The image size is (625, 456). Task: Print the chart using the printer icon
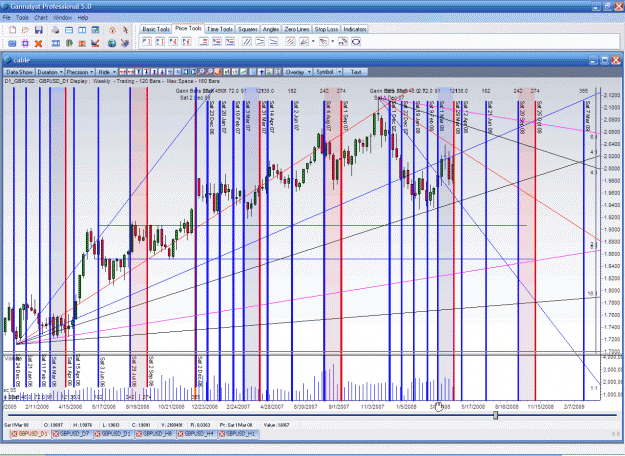coord(55,30)
